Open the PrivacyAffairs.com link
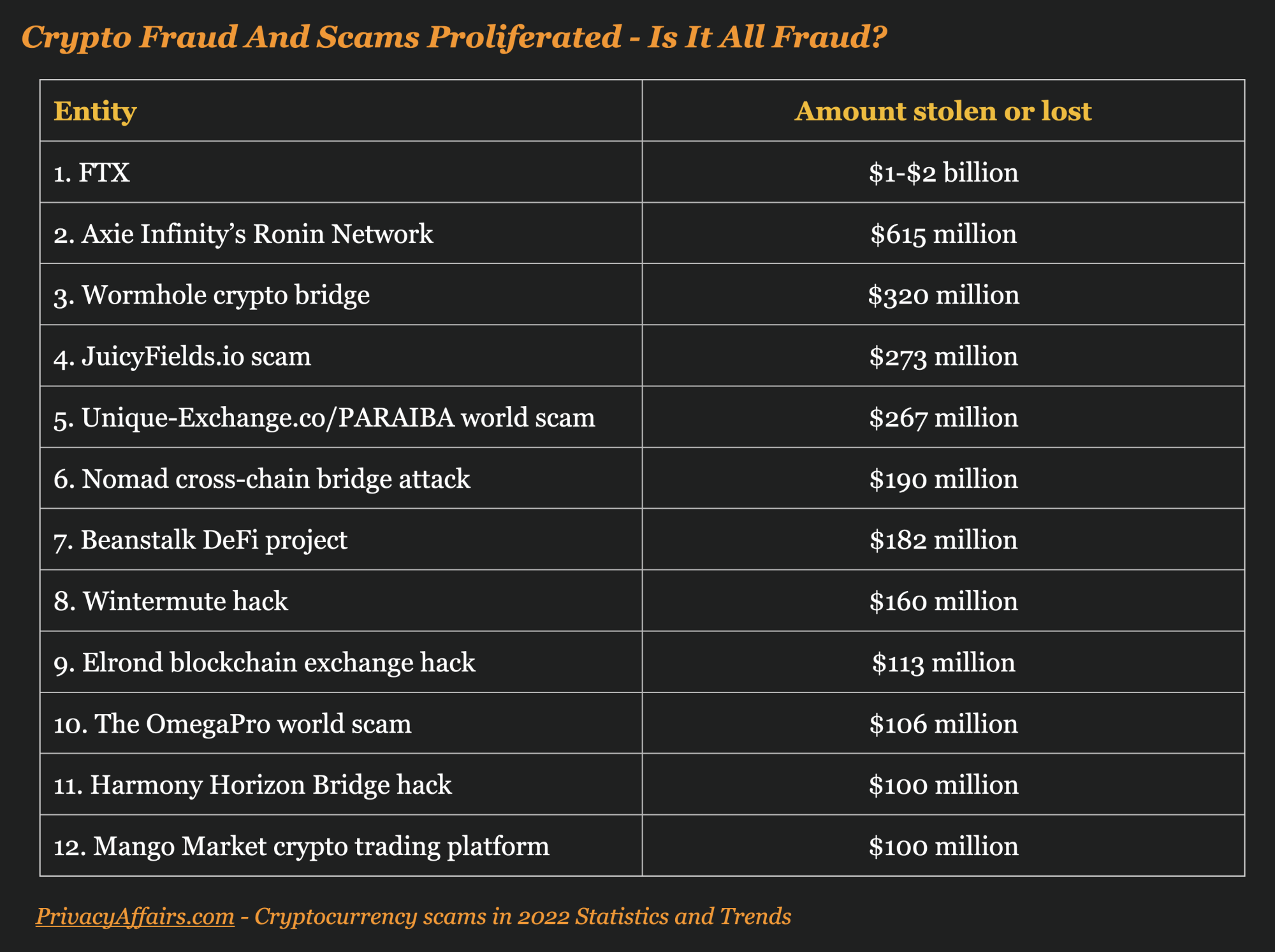Image resolution: width=1275 pixels, height=952 pixels. tap(135, 916)
